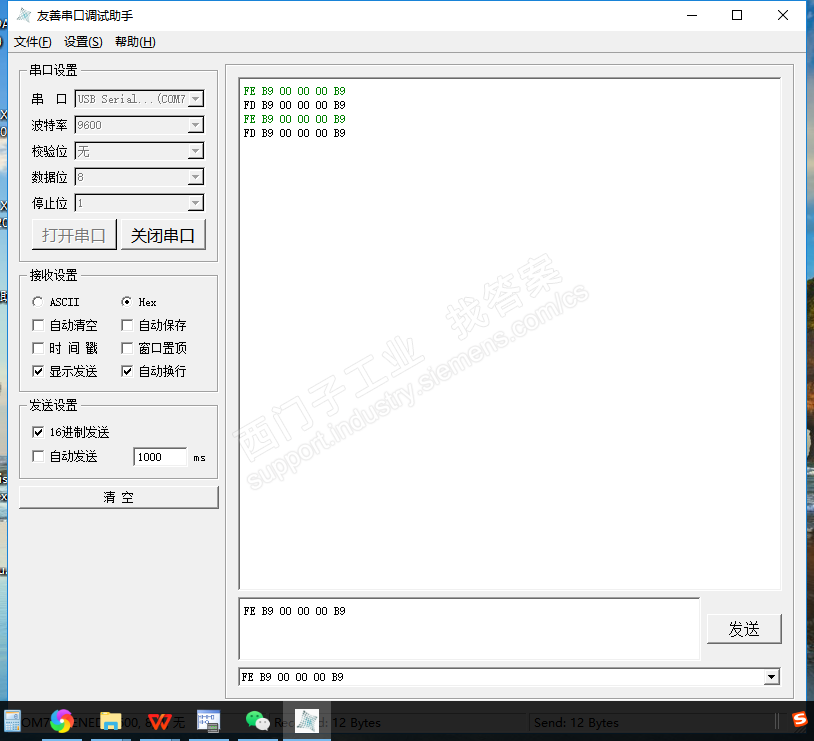Open the Calculator taskbar icon
The image size is (814, 741).
(11, 721)
